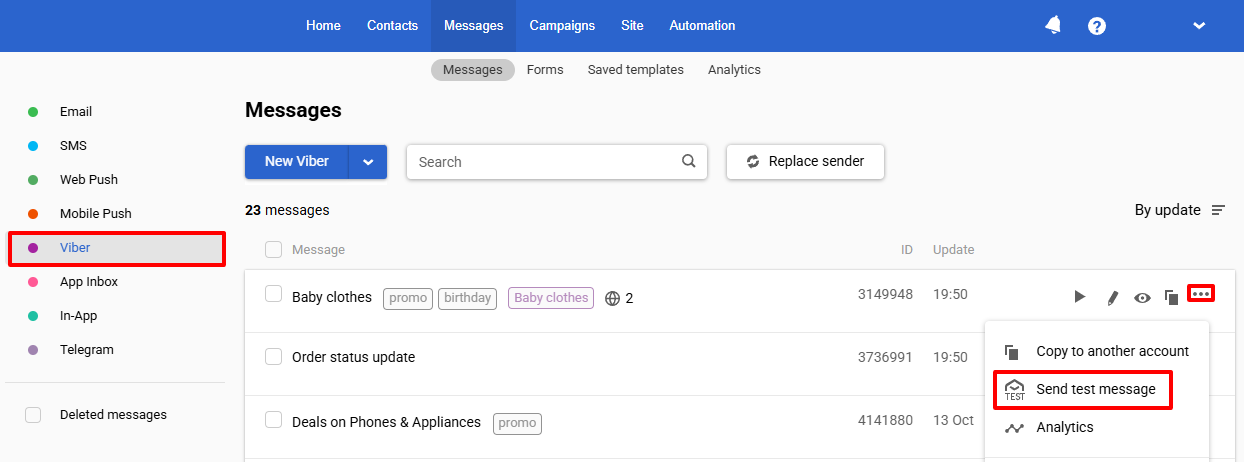Choose Analytics entry in dropdown menu

(1097, 427)
